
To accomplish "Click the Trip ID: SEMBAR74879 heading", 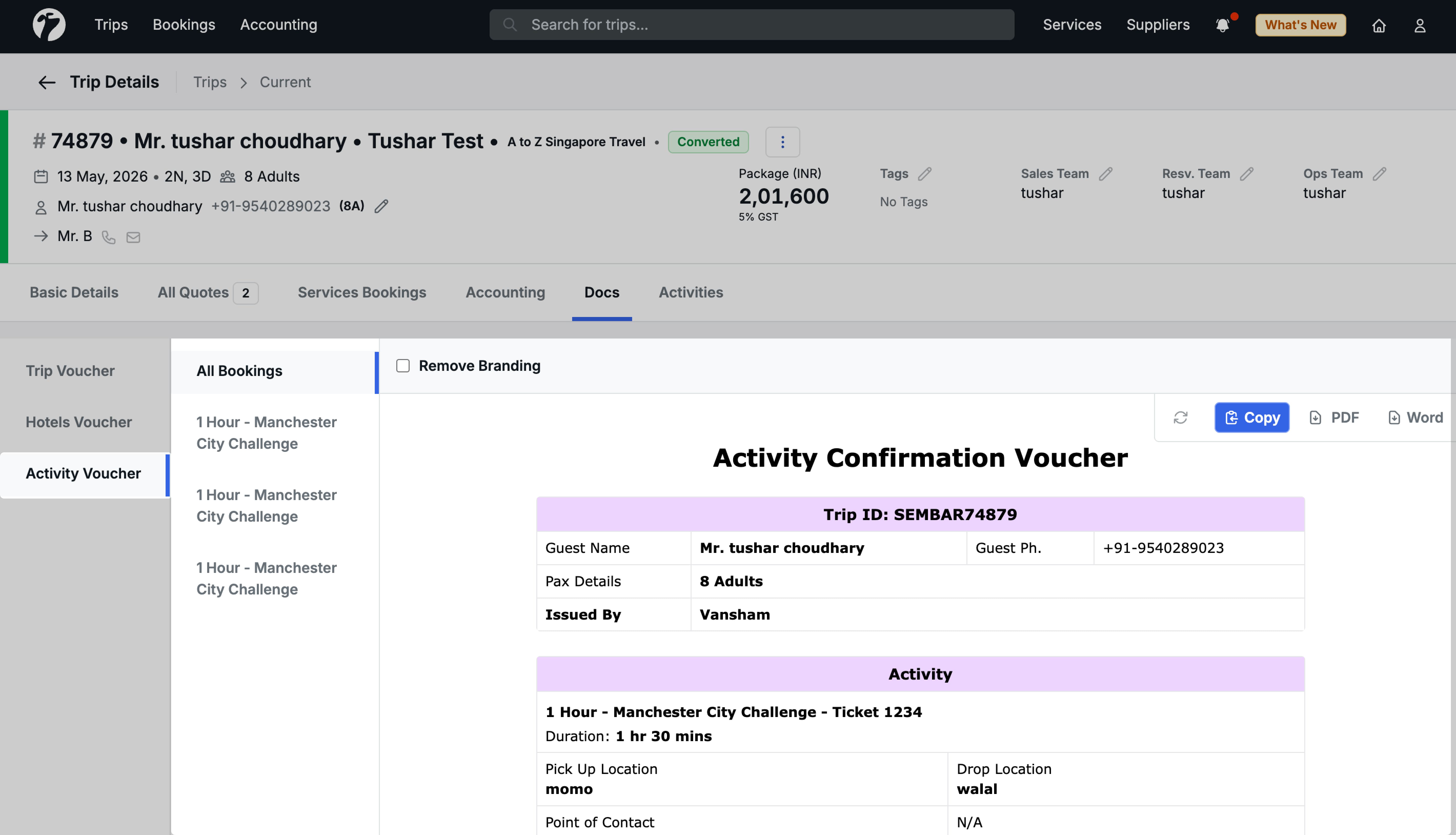I will [920, 514].
